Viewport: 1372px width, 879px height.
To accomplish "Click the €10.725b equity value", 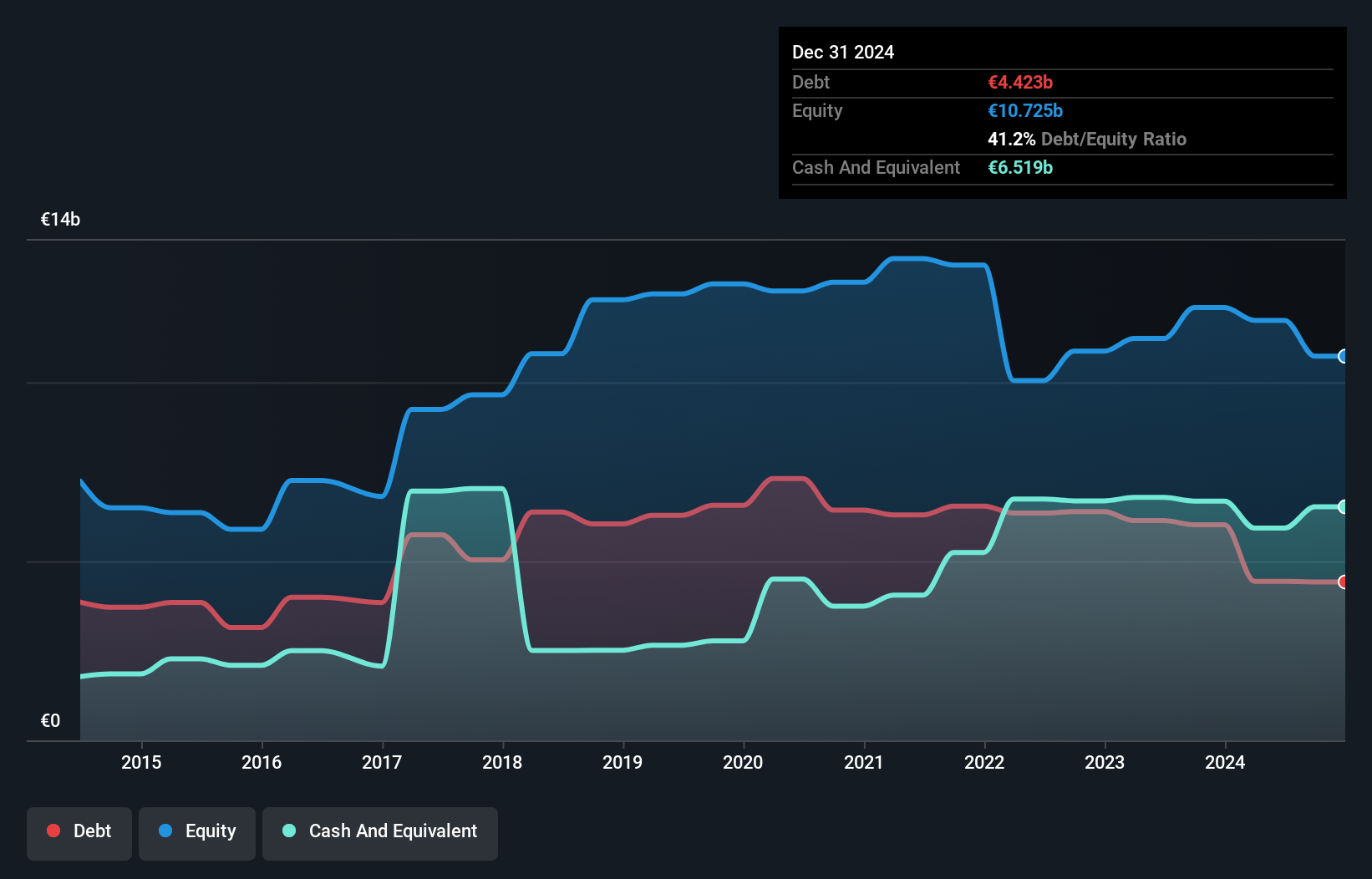I will [1025, 111].
